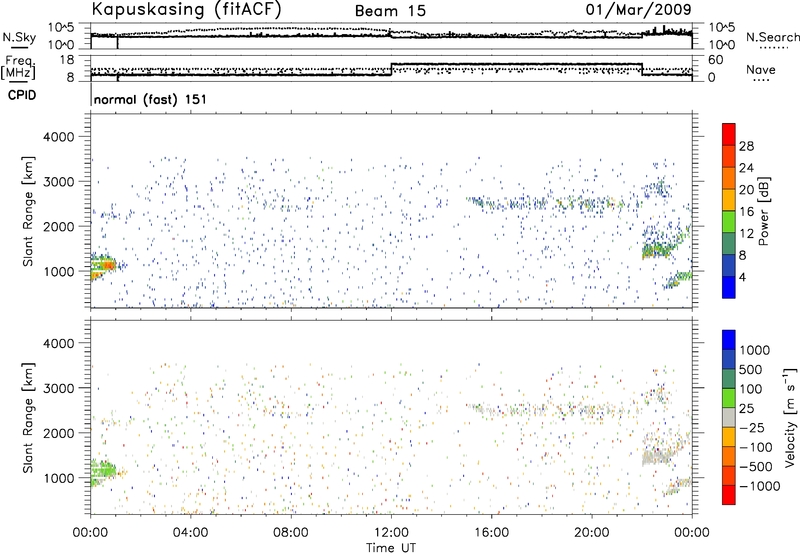Select the [MHz] unit label
The image size is (800, 554).
click(x=18, y=73)
